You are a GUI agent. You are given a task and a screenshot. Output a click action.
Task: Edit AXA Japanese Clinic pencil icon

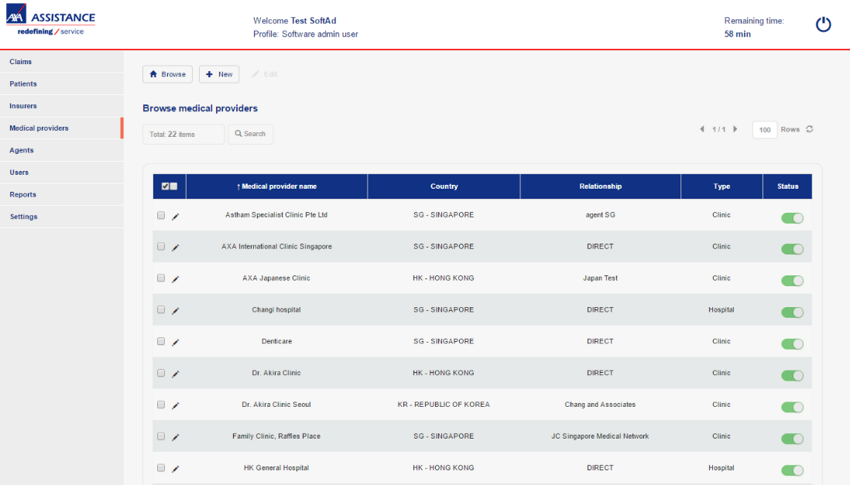(x=175, y=279)
